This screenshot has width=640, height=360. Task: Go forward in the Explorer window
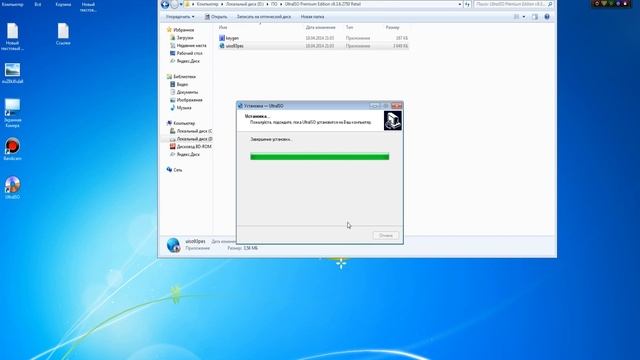(174, 4)
